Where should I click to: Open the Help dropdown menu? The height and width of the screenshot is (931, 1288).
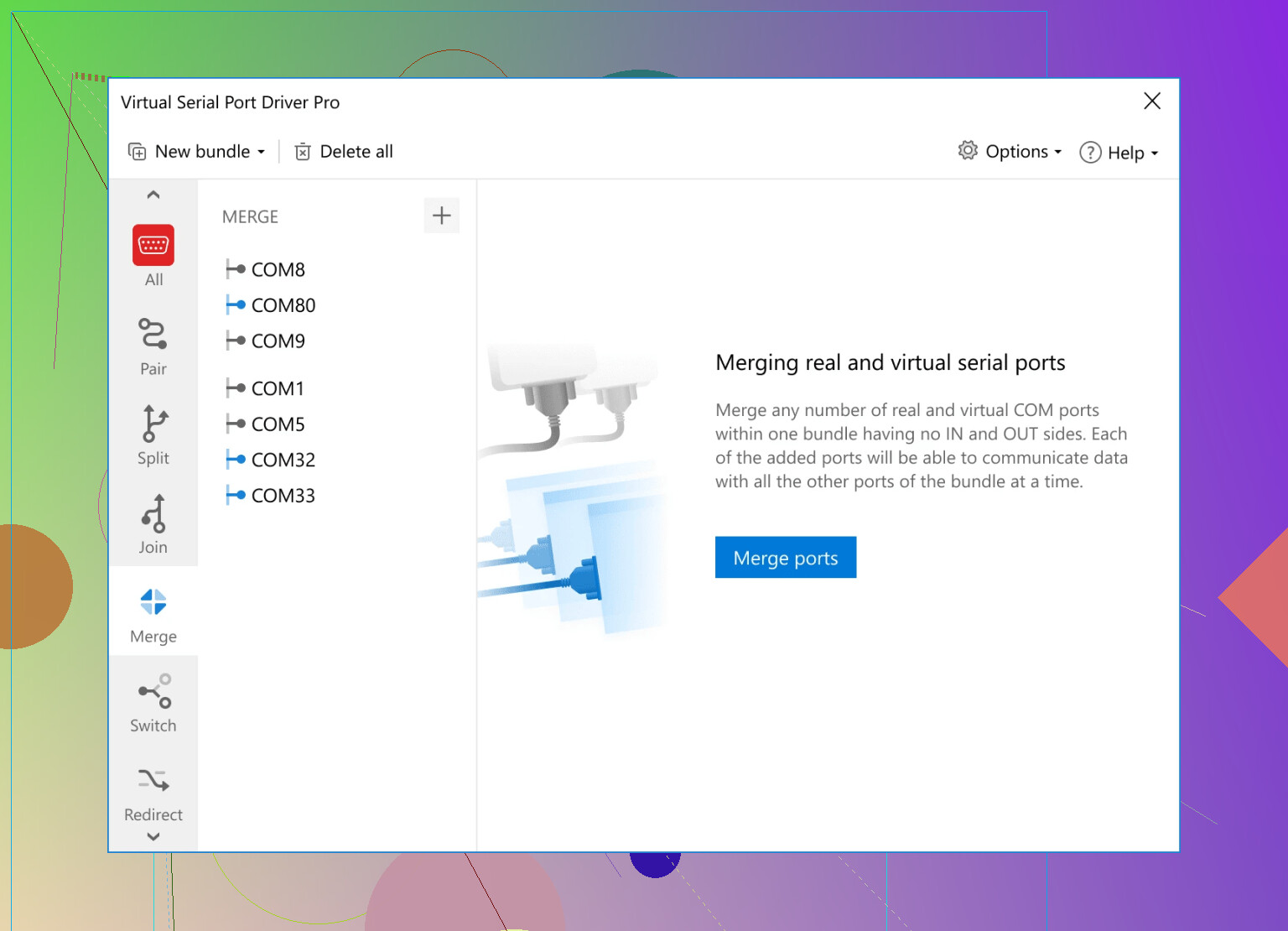[1119, 153]
